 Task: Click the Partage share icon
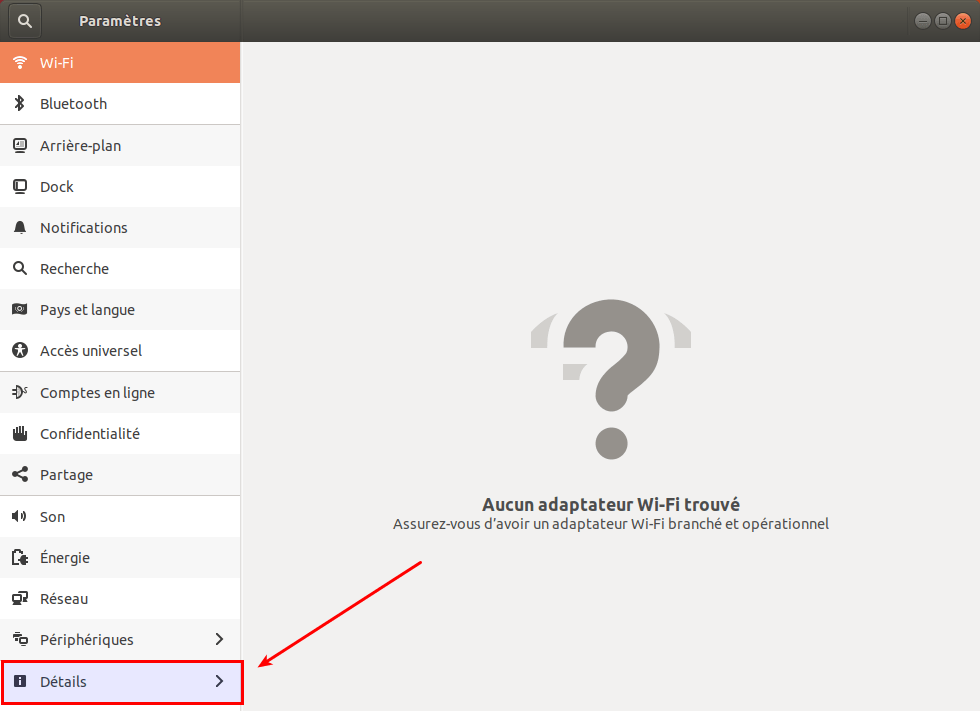pos(19,475)
